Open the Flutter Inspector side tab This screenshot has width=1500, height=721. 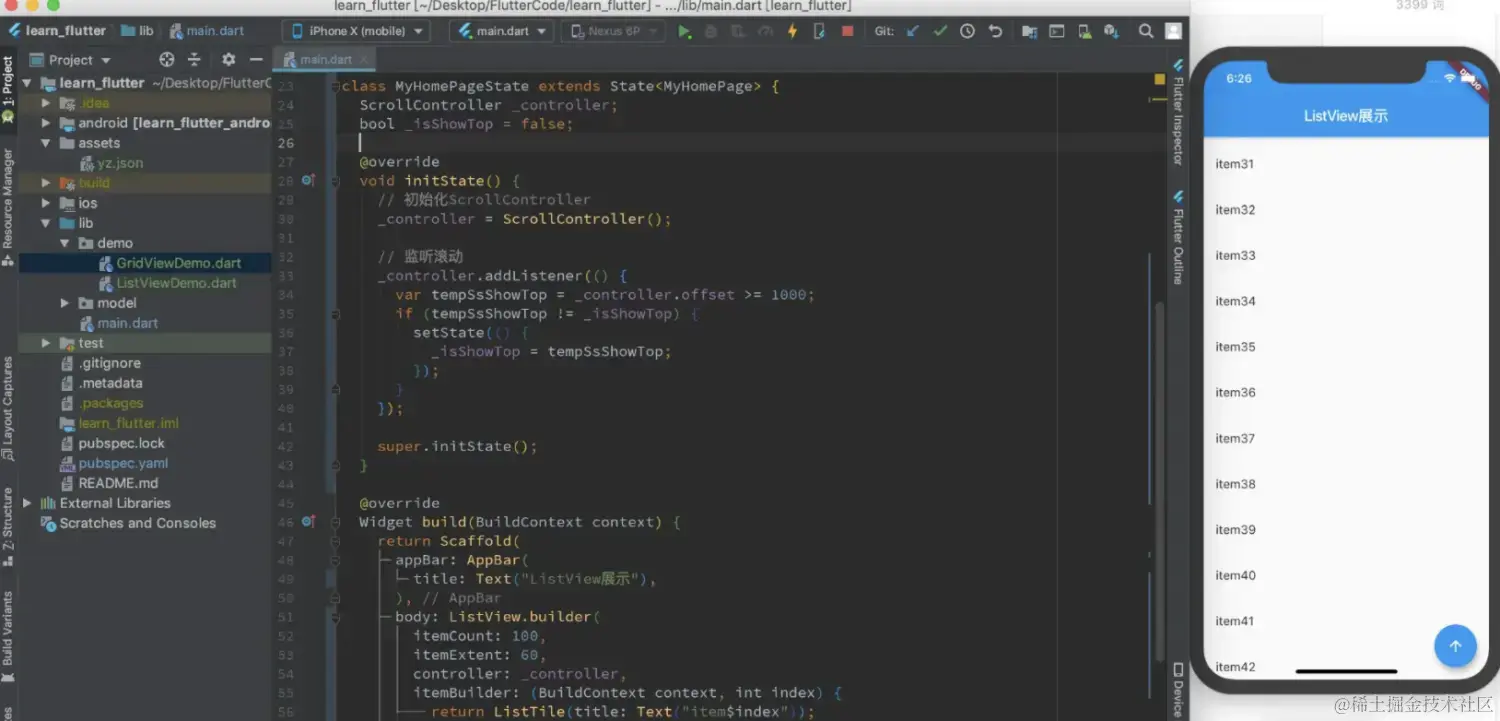tap(1178, 111)
